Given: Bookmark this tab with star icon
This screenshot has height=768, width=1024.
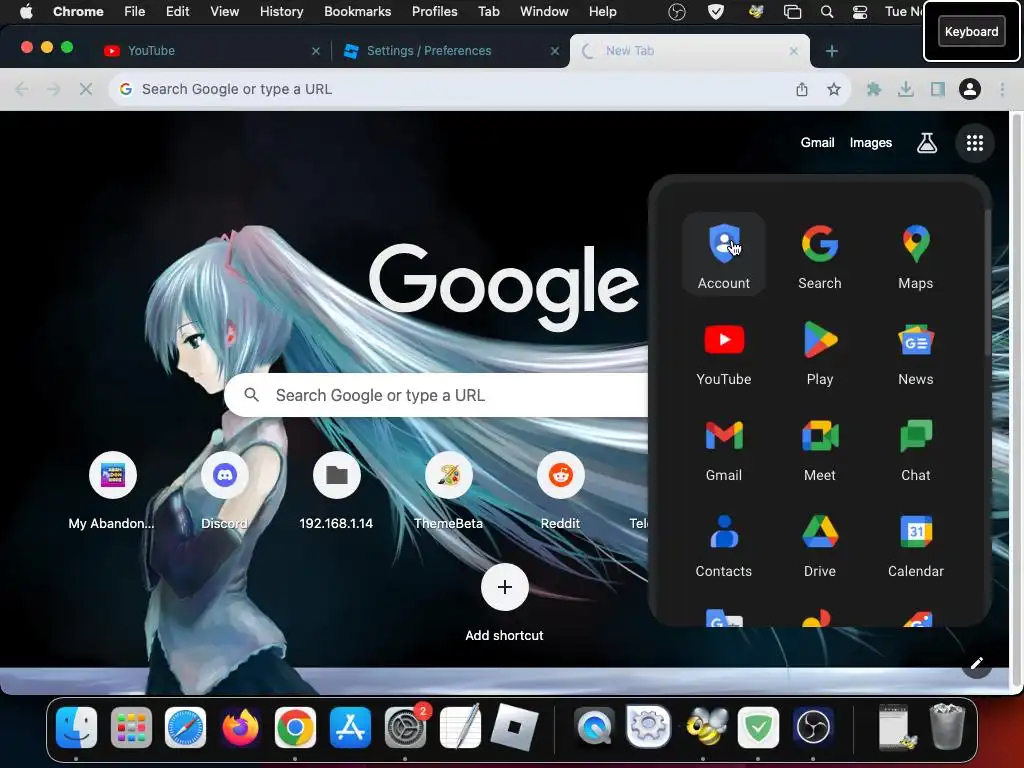Looking at the screenshot, I should (833, 89).
